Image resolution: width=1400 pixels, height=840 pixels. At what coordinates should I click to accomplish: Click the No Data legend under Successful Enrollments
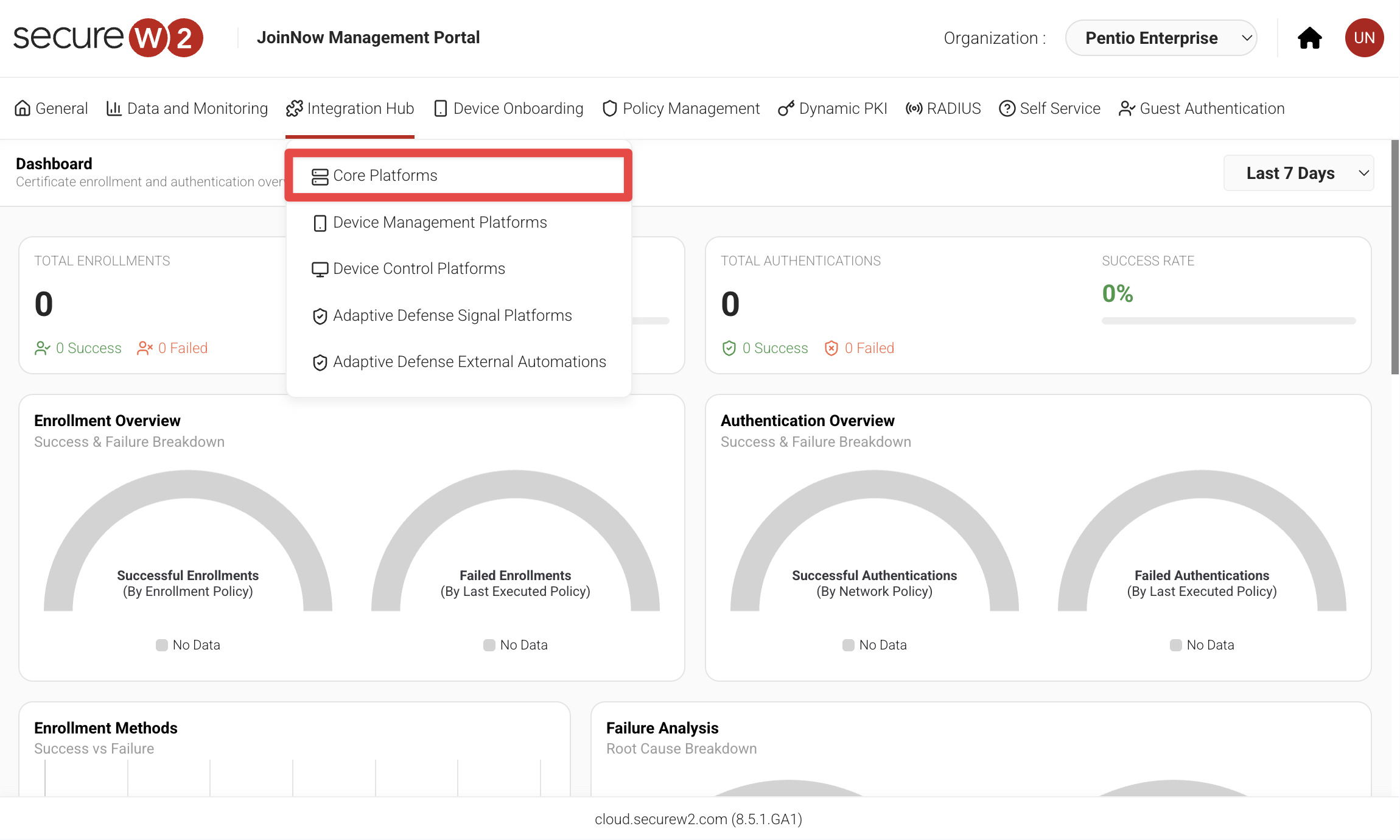(x=188, y=645)
